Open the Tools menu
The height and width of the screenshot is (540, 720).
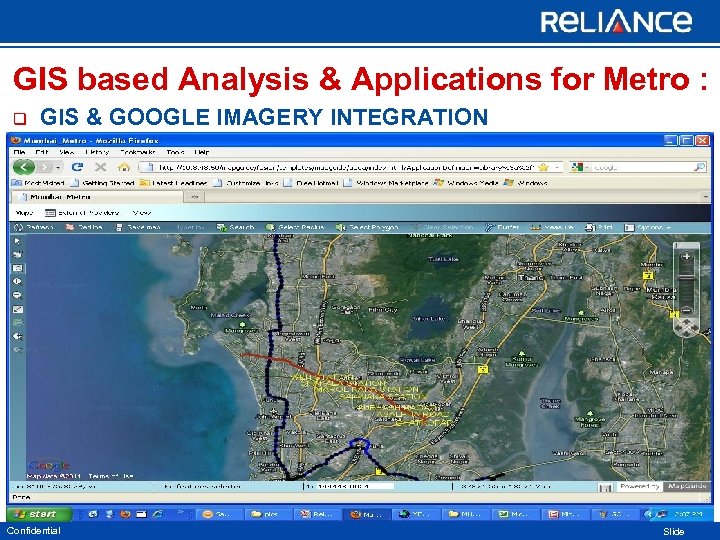(x=175, y=152)
